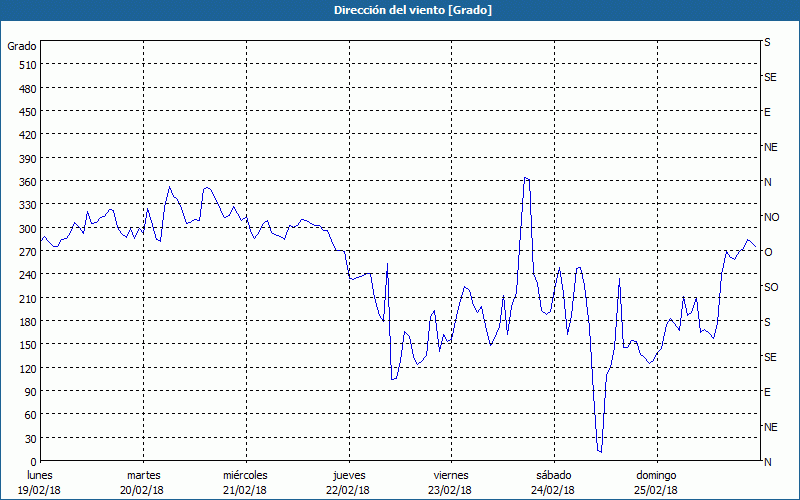Click the 510 value on left axis
This screenshot has height=500, width=800.
[x=26, y=65]
